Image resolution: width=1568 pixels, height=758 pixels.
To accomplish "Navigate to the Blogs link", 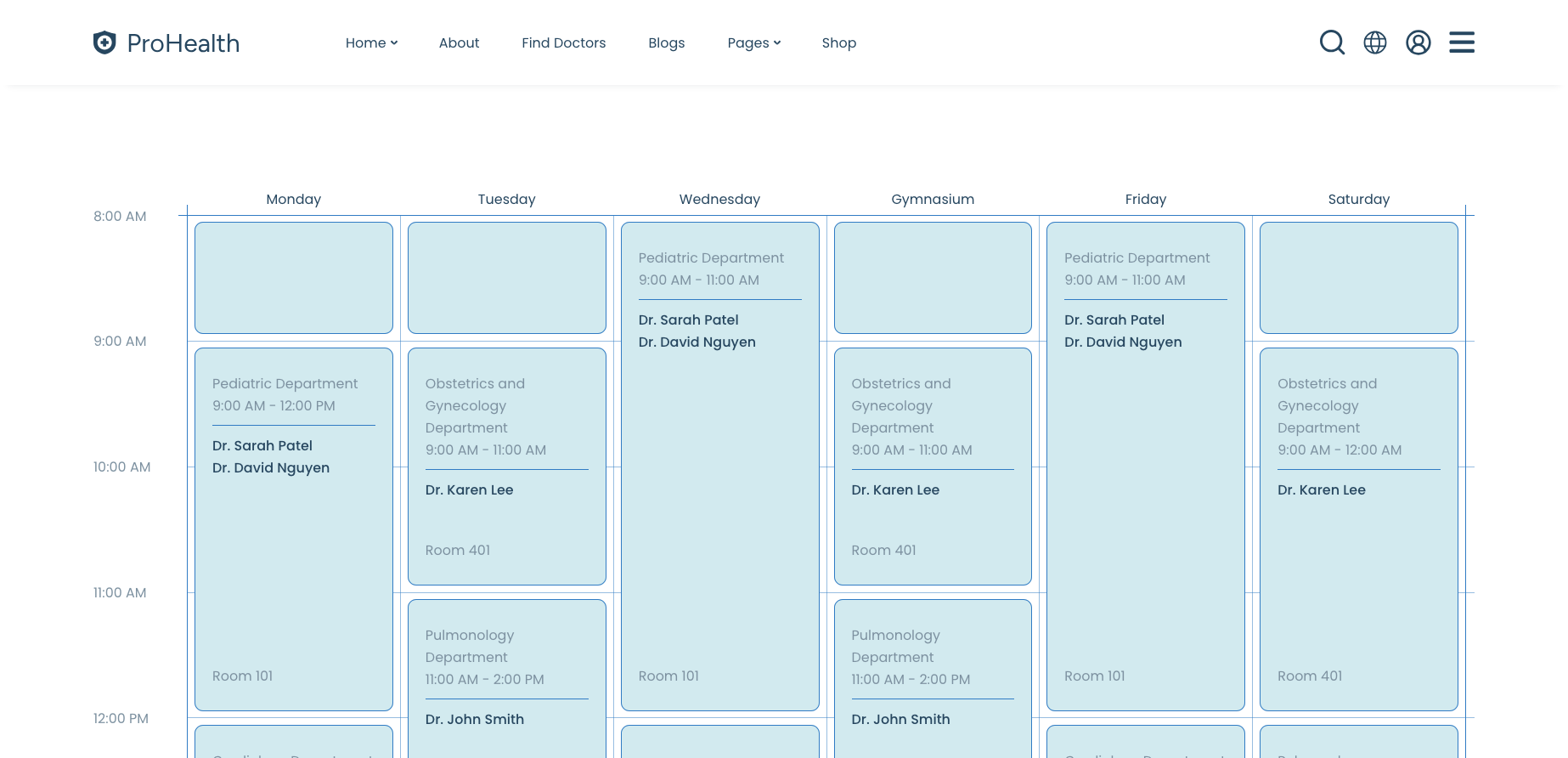I will (x=666, y=42).
